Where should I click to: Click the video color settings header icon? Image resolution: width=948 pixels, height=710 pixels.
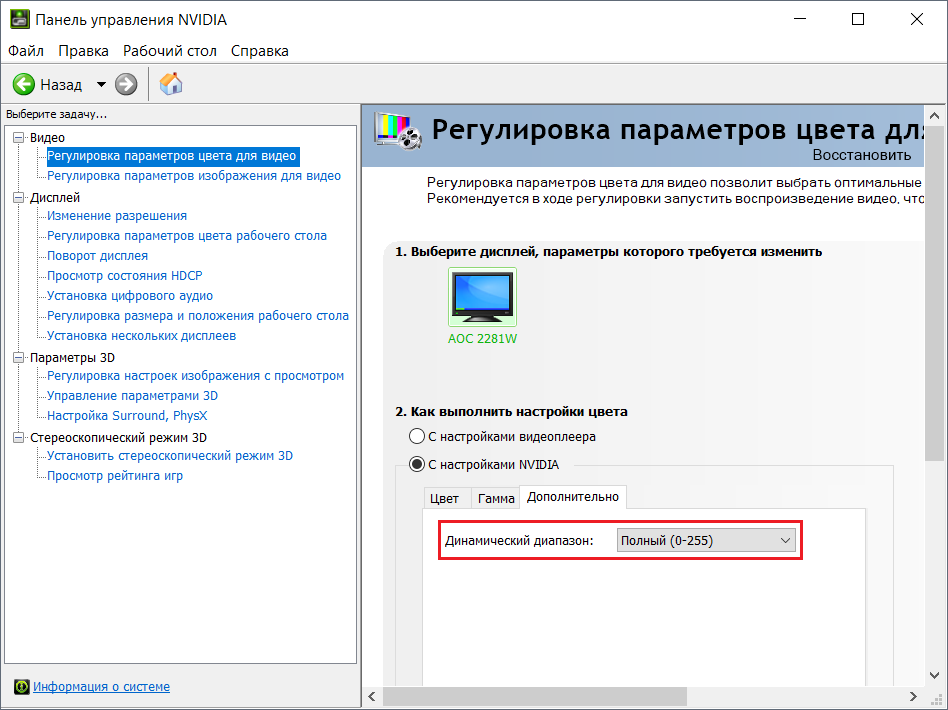(x=398, y=130)
